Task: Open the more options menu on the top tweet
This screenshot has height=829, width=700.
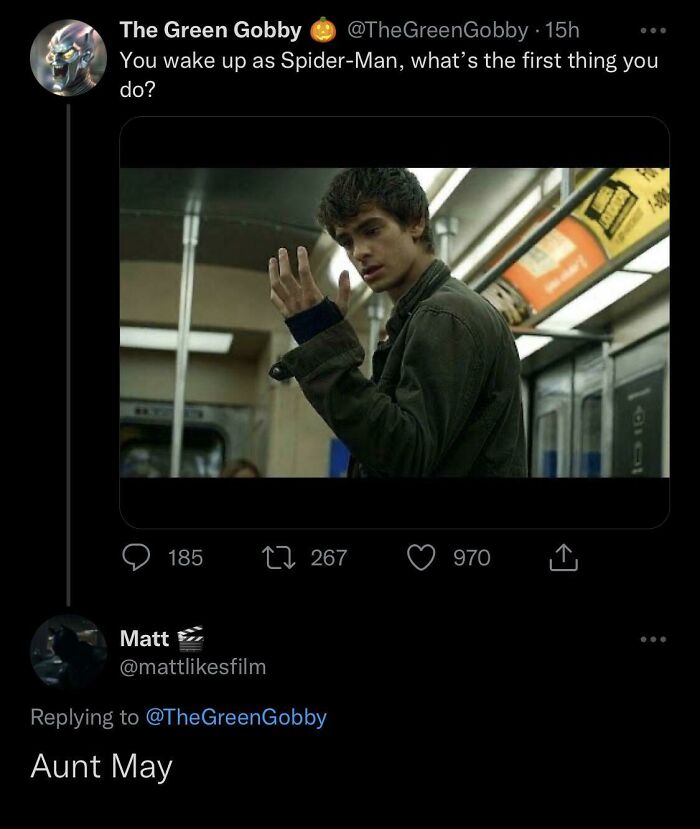Action: coord(655,30)
